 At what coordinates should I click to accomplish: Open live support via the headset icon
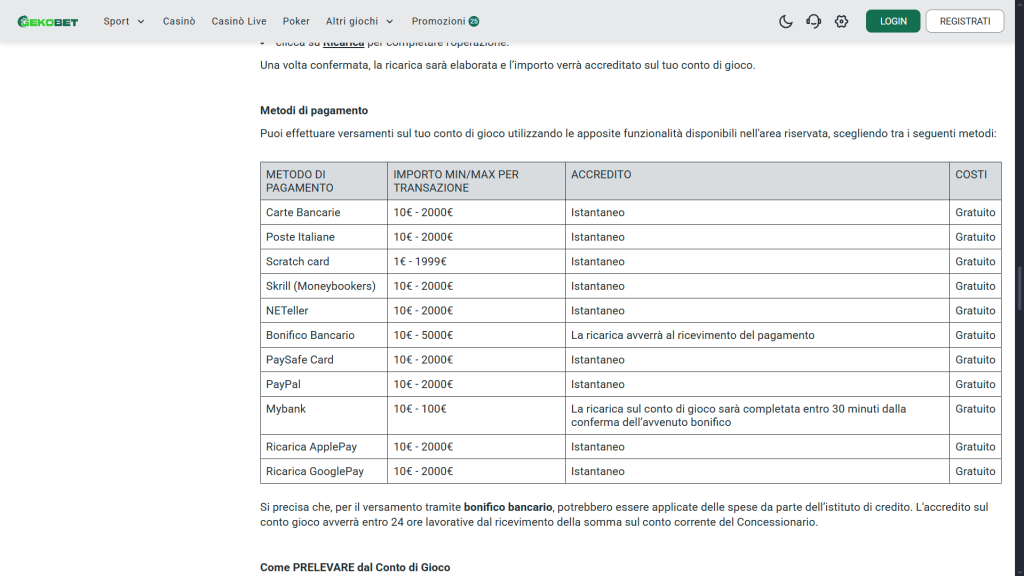coord(813,21)
